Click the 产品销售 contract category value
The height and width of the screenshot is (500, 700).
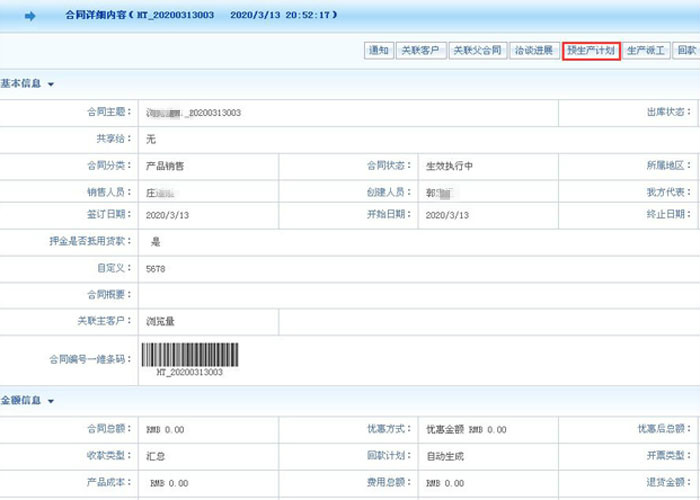tap(165, 166)
